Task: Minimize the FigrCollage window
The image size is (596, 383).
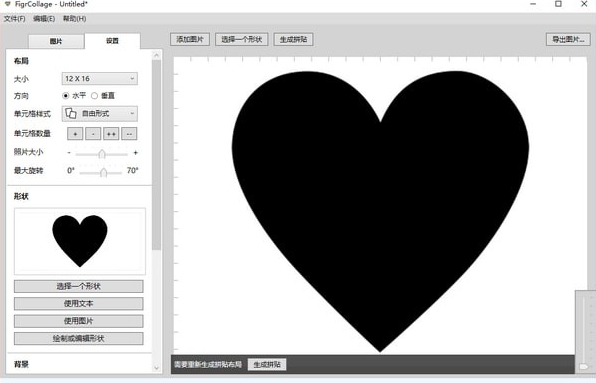Action: click(x=533, y=4)
